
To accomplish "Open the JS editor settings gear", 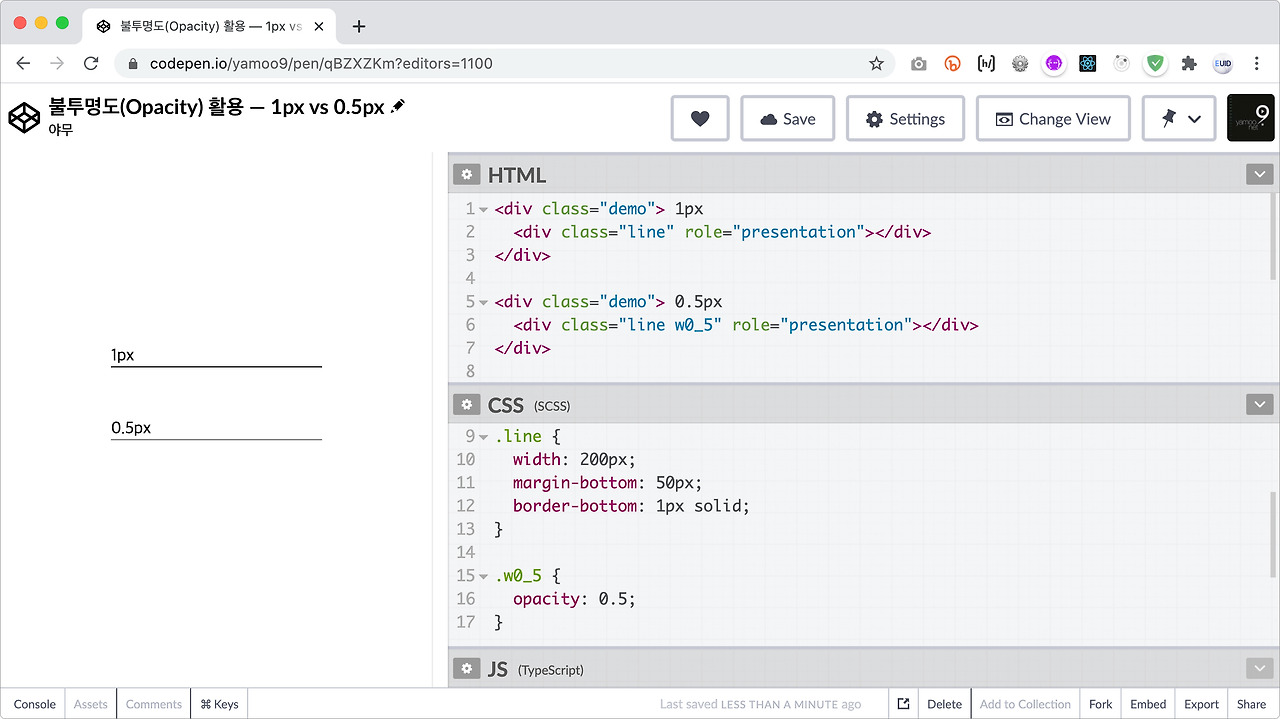I will pyautogui.click(x=466, y=669).
